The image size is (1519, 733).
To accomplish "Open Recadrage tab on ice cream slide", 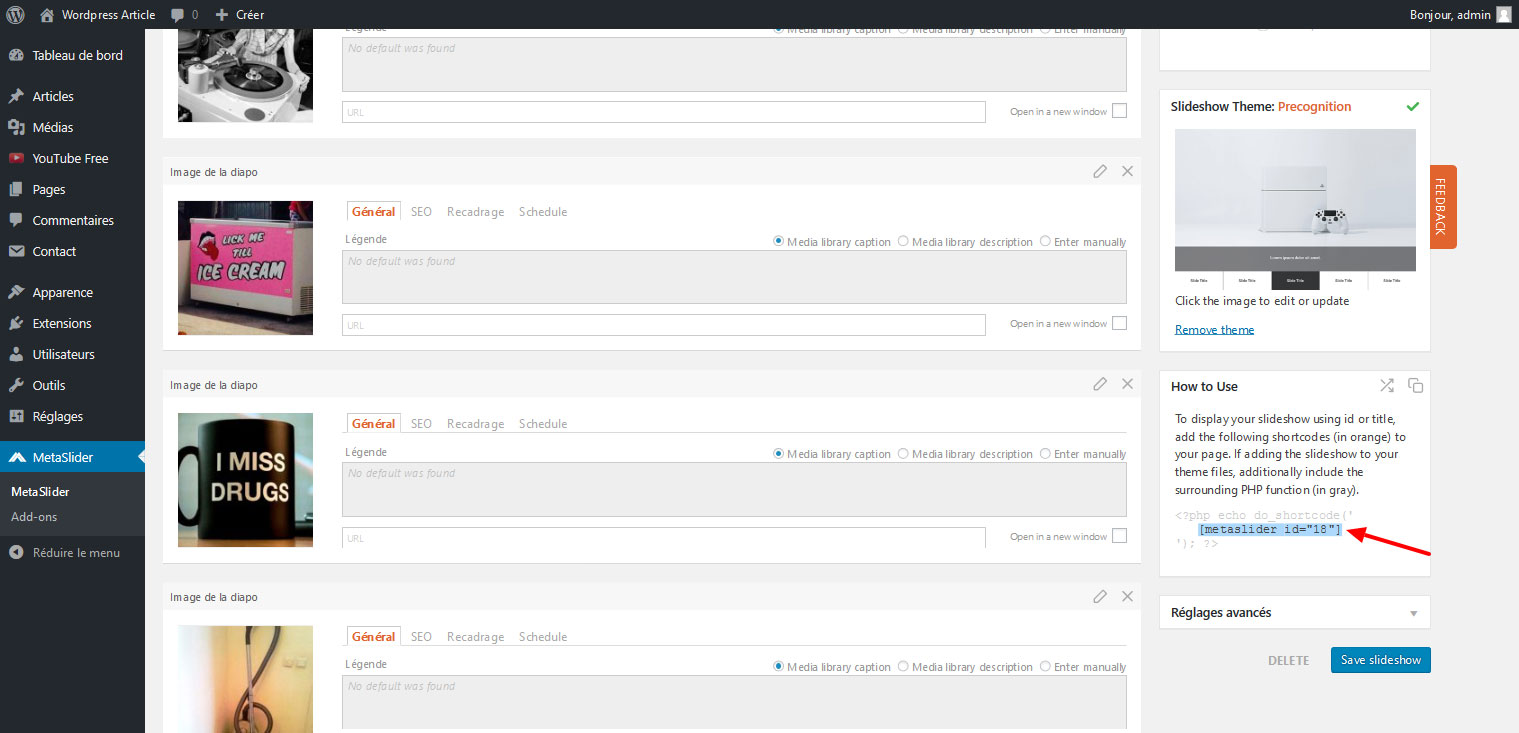I will pos(475,211).
